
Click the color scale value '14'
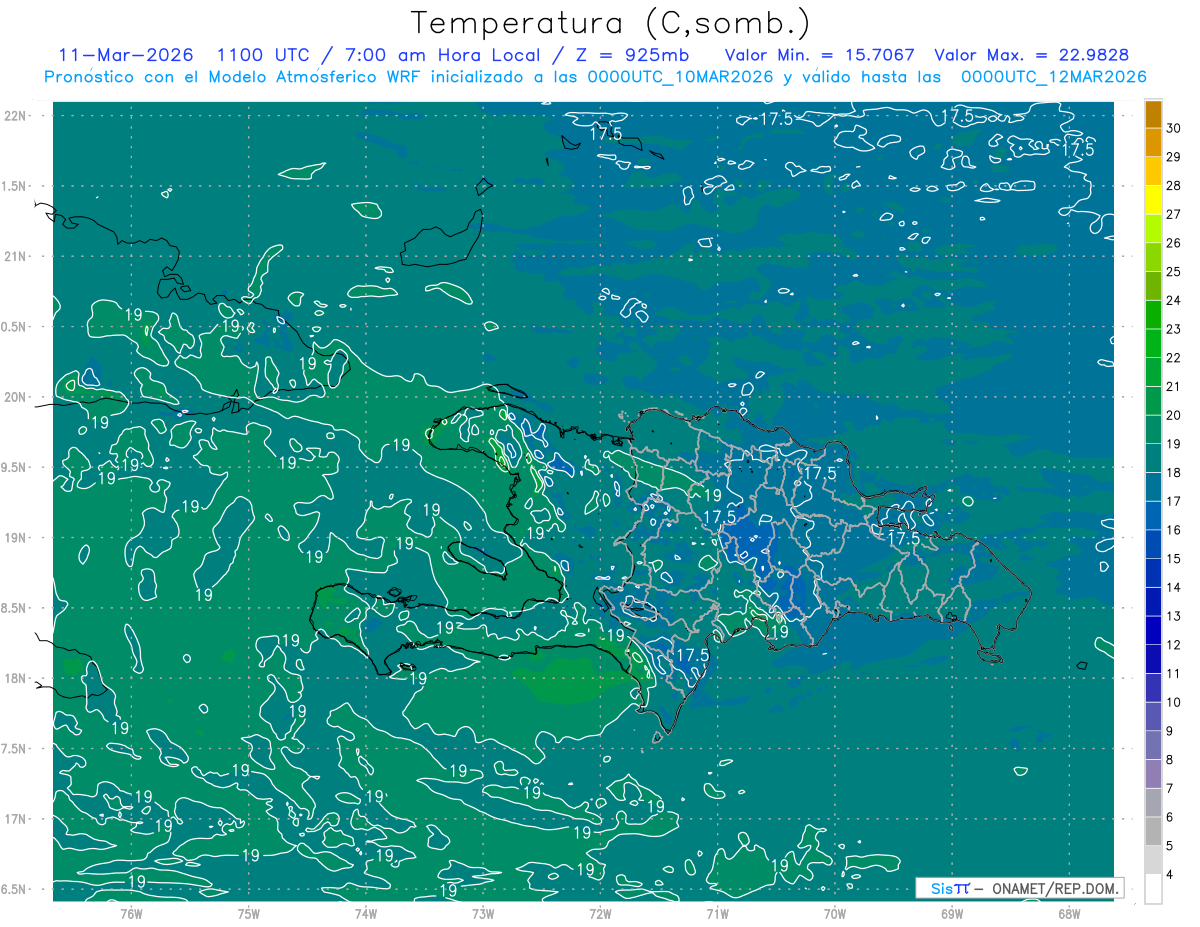point(1173,587)
